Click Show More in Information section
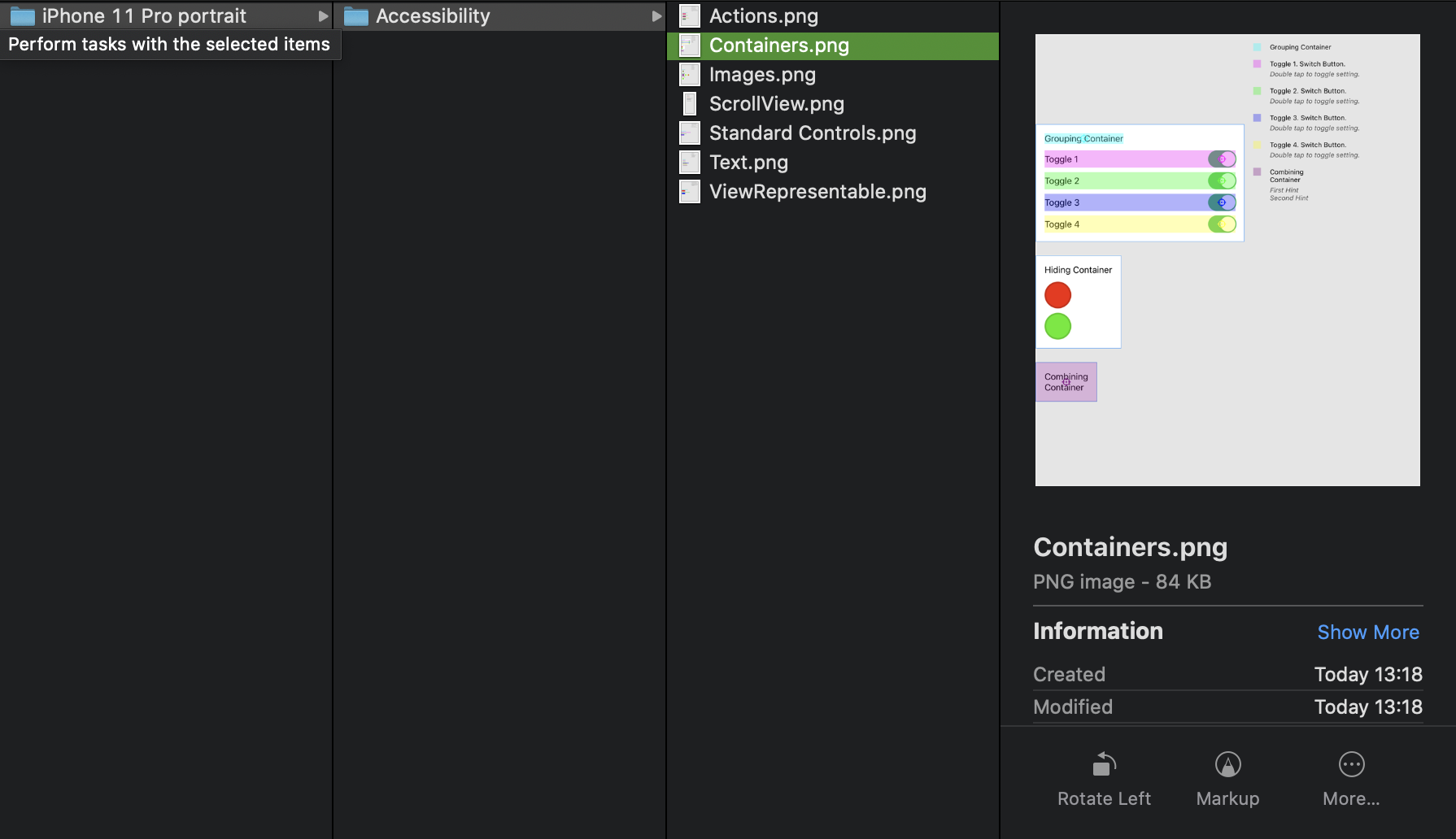Viewport: 1456px width, 839px height. pyautogui.click(x=1367, y=633)
